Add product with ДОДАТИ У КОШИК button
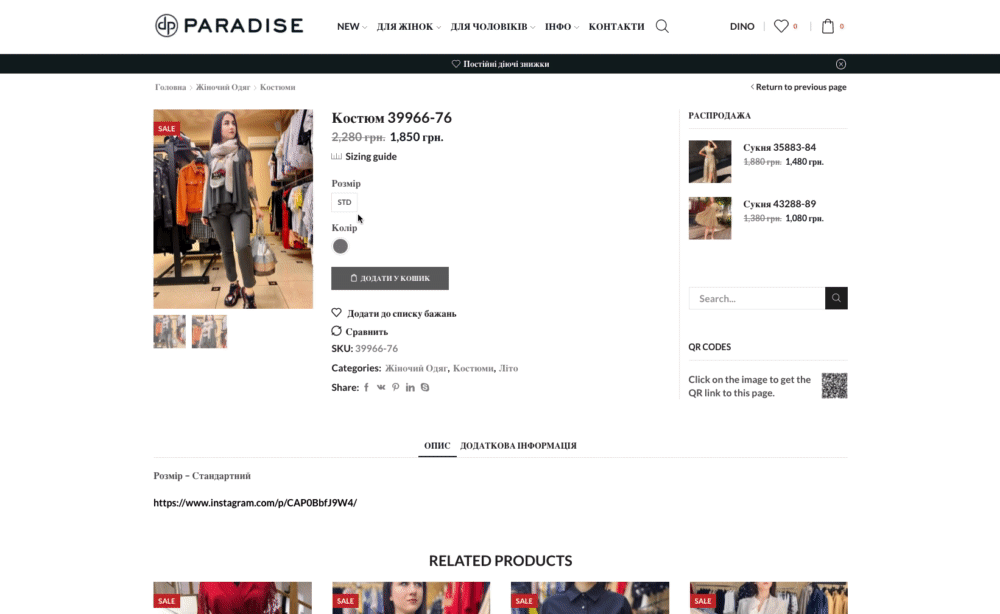Viewport: 1000px width, 614px height. tap(390, 278)
